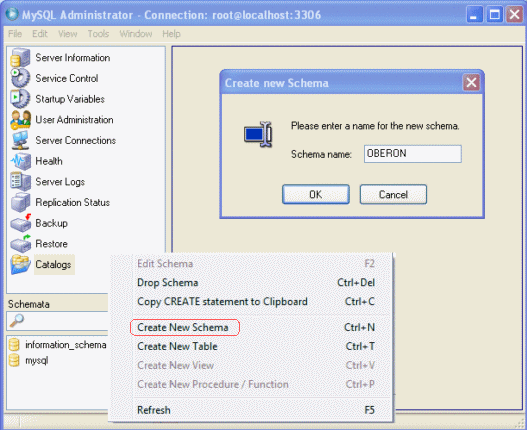Open the Window menu
This screenshot has width=527, height=430.
pyautogui.click(x=136, y=34)
